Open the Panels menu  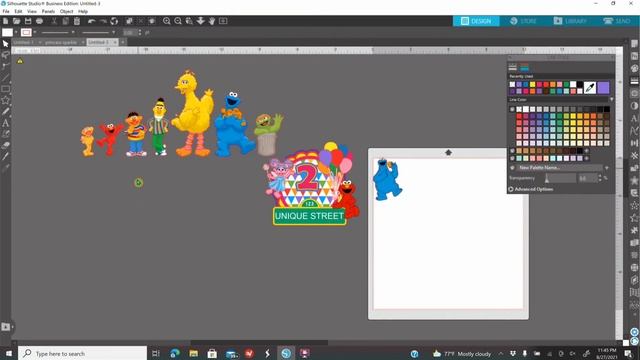tap(48, 11)
